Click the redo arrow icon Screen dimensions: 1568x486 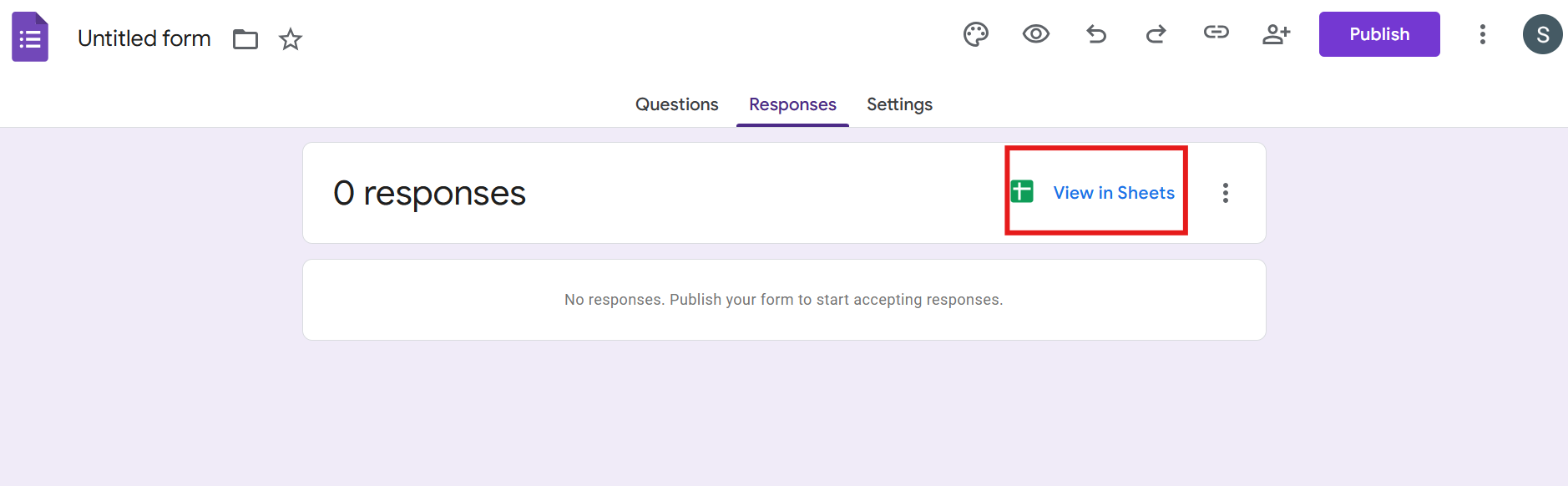coord(1156,34)
